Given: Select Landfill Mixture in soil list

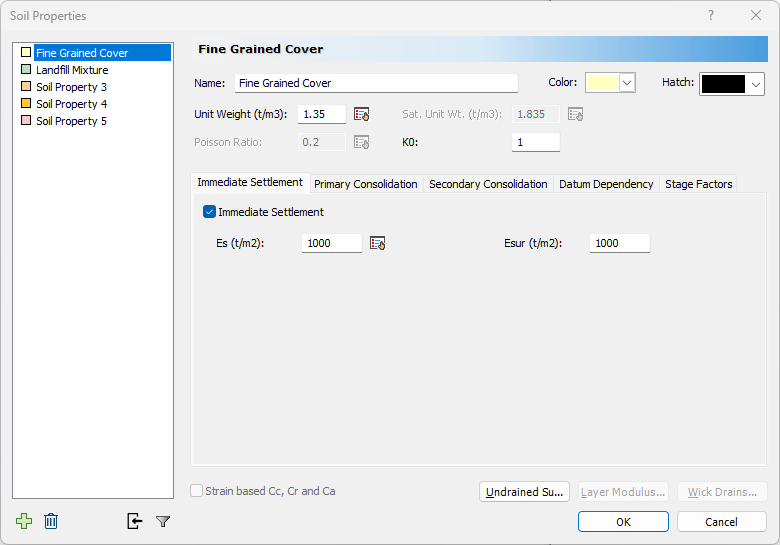Looking at the screenshot, I should pyautogui.click(x=72, y=70).
